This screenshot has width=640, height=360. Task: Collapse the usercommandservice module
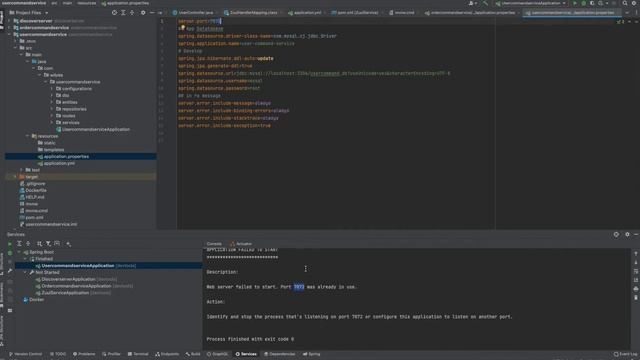tap(9, 34)
